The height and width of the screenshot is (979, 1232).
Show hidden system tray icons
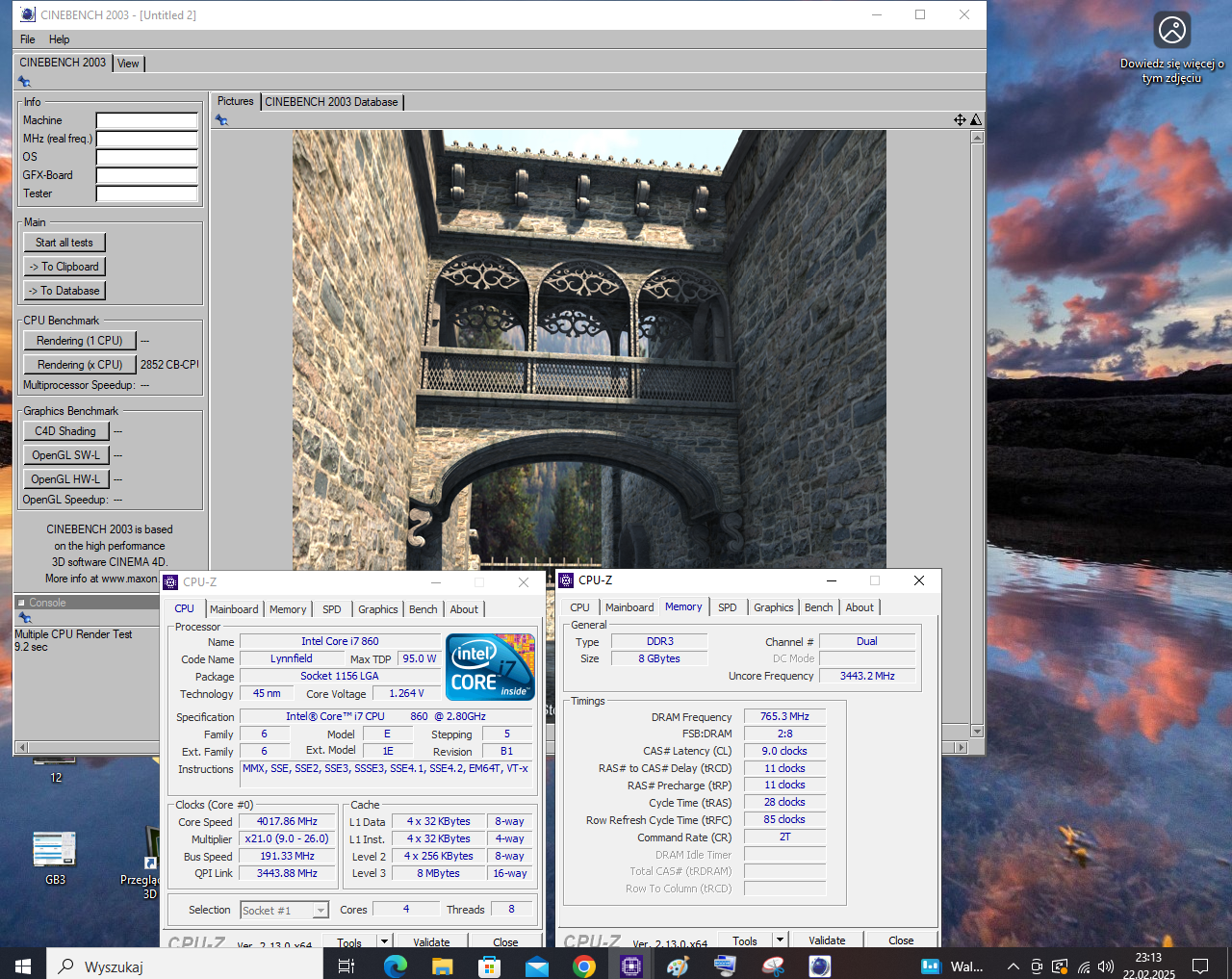(x=1013, y=966)
